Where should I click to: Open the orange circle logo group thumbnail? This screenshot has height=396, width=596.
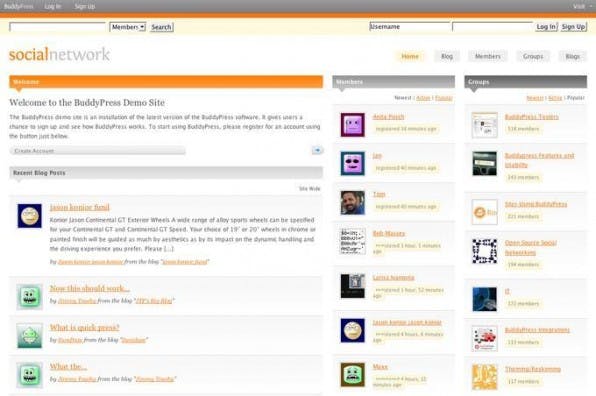click(x=484, y=212)
